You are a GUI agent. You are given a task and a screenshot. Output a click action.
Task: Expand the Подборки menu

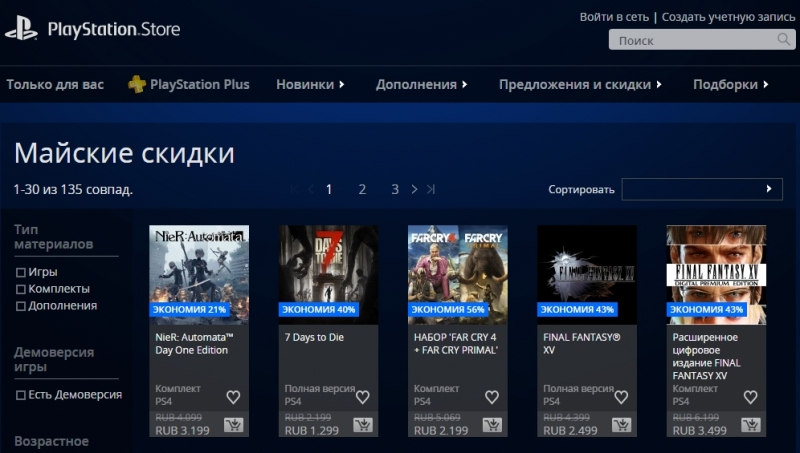[x=731, y=84]
